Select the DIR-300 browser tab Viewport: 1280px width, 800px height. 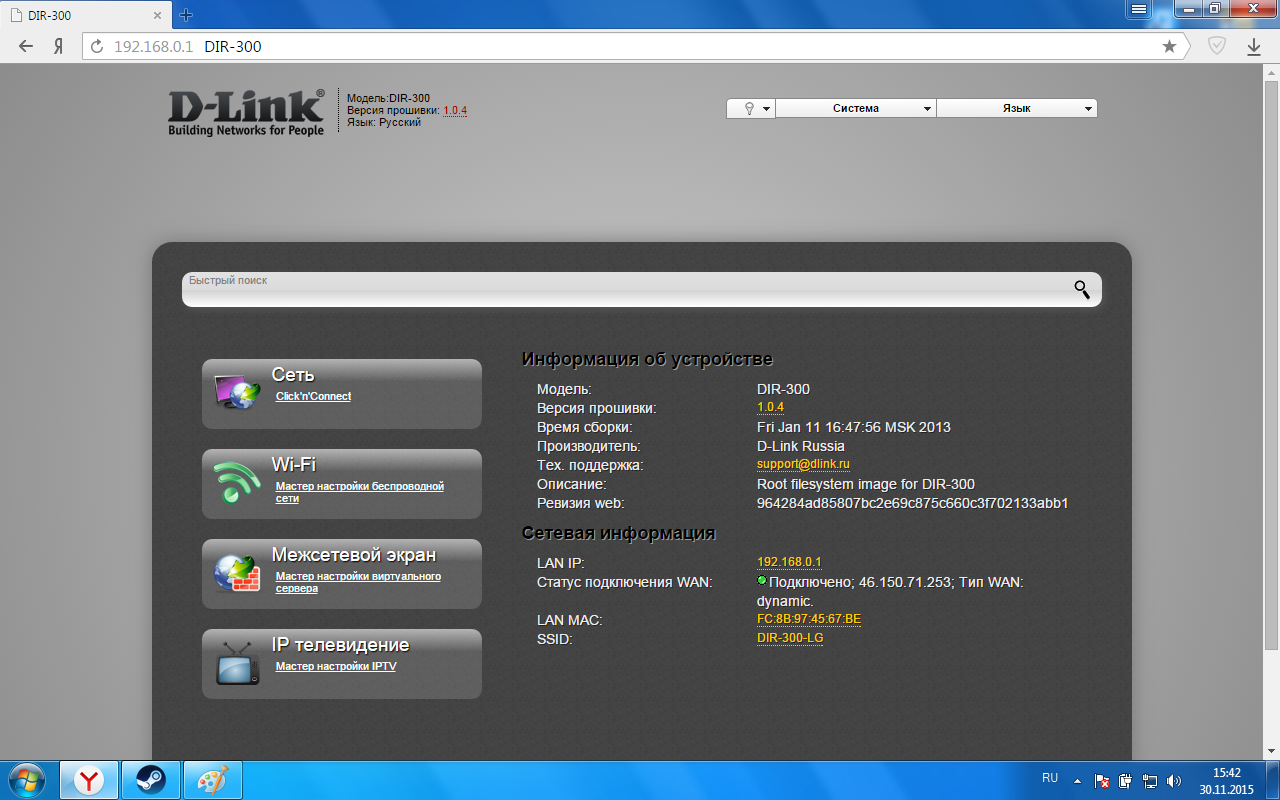click(86, 15)
